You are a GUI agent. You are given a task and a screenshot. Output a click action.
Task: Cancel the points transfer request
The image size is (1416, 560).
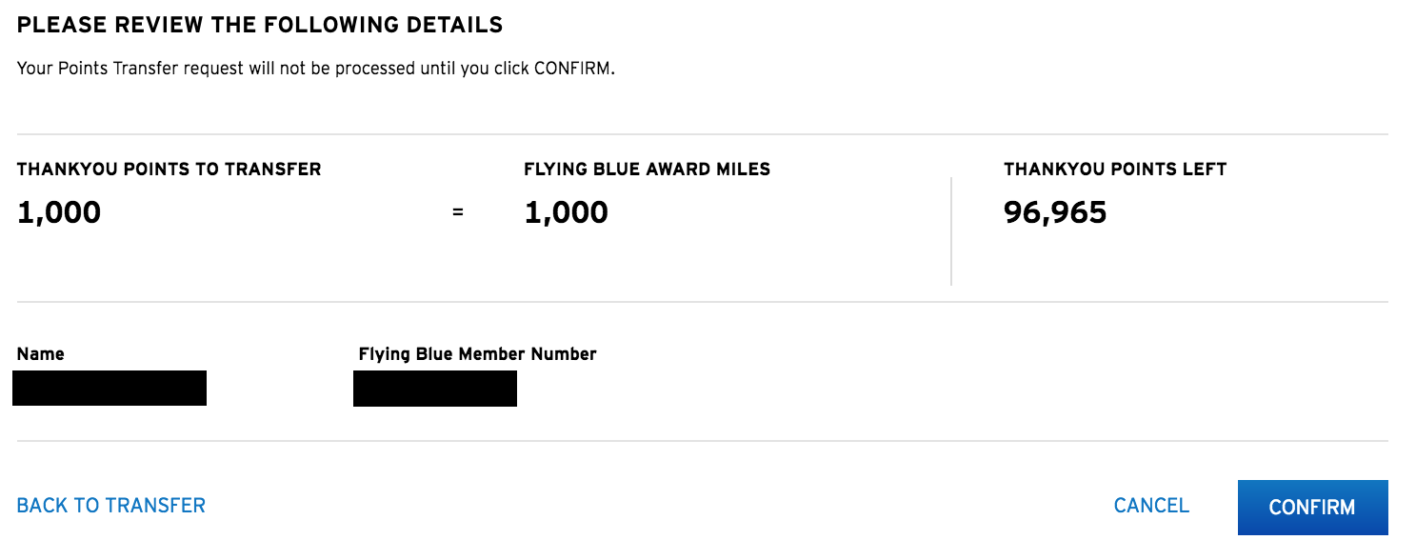tap(1151, 506)
